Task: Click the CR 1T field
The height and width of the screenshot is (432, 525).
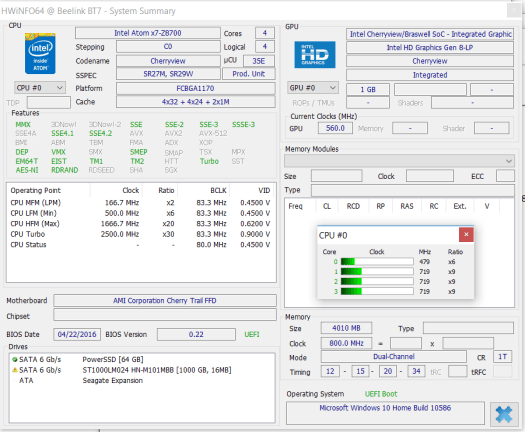Action: point(502,357)
